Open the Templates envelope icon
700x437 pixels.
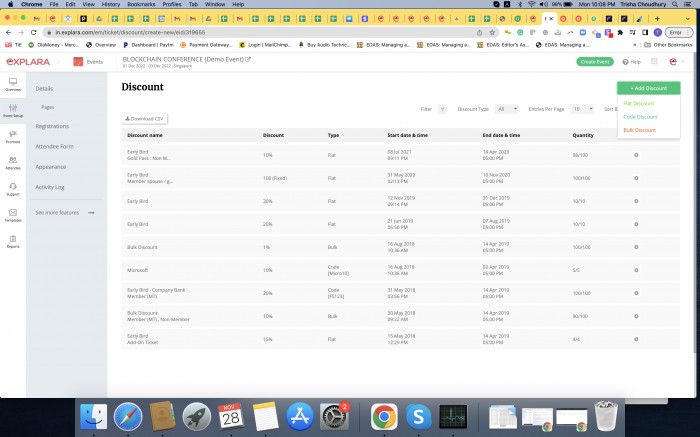[x=13, y=215]
